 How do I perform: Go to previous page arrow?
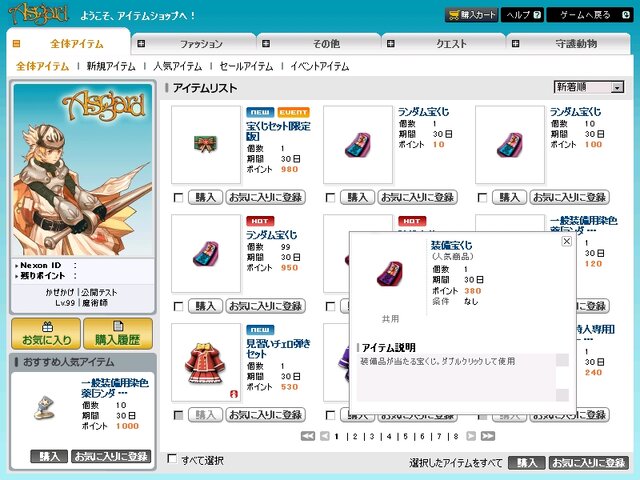pyautogui.click(x=325, y=436)
